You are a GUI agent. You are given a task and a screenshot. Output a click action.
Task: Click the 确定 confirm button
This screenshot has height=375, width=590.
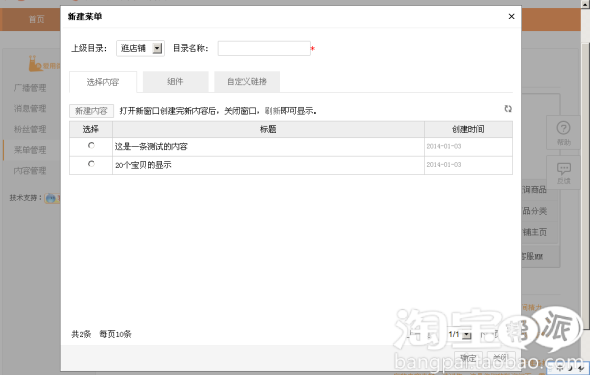tap(468, 357)
